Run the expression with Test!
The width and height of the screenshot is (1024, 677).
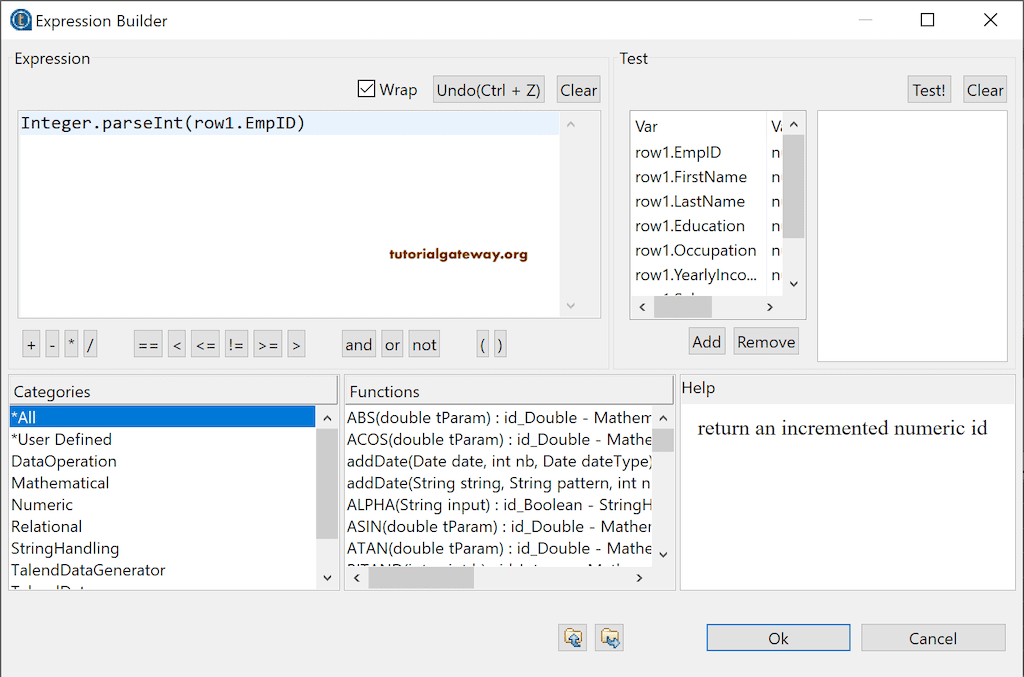928,88
